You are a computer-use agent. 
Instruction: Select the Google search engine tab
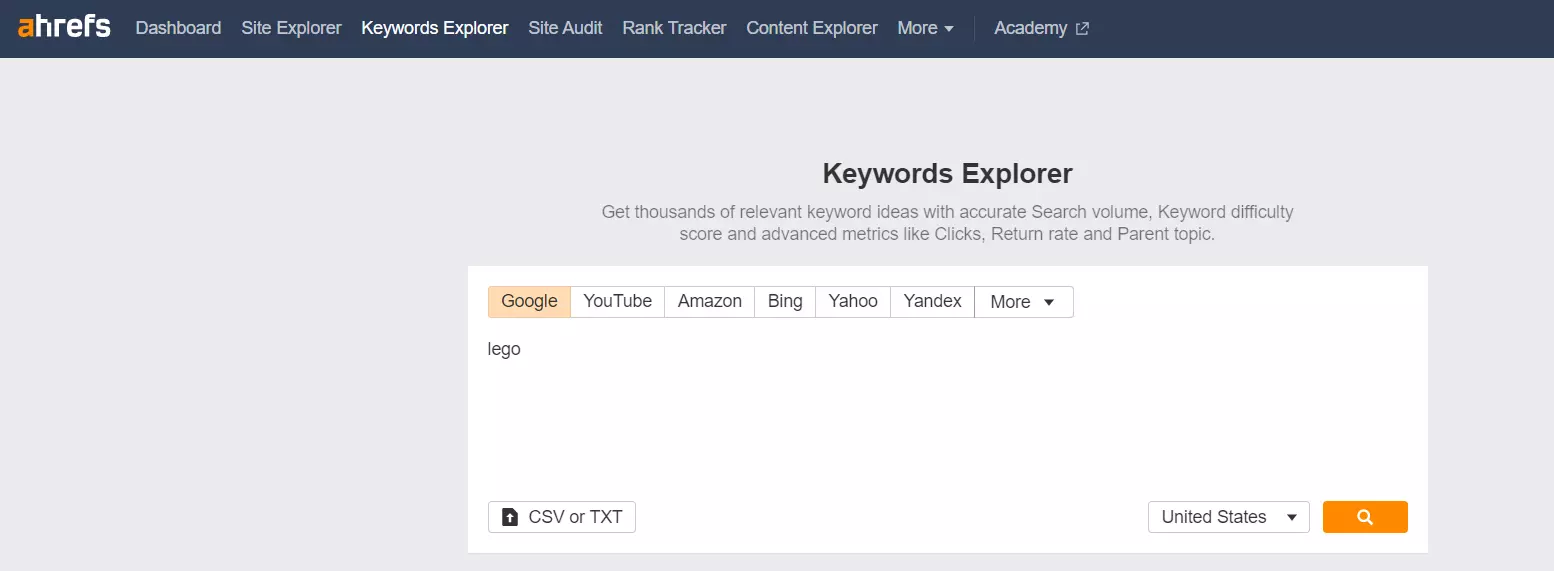(529, 302)
